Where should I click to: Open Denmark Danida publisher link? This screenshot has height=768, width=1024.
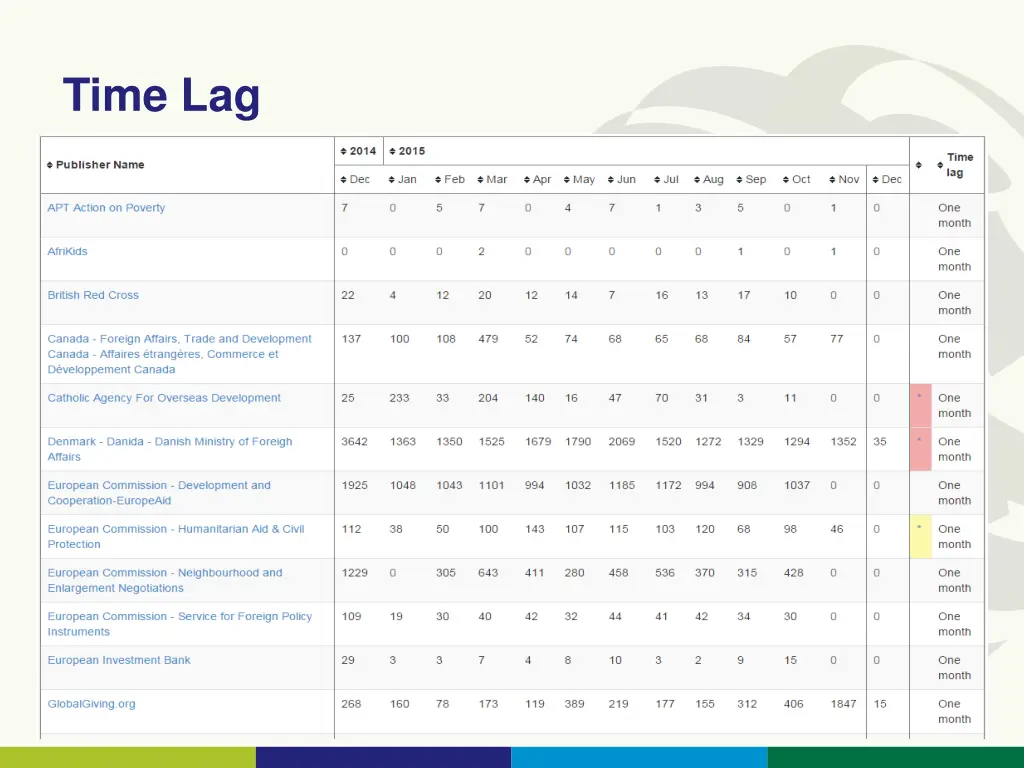(x=170, y=449)
